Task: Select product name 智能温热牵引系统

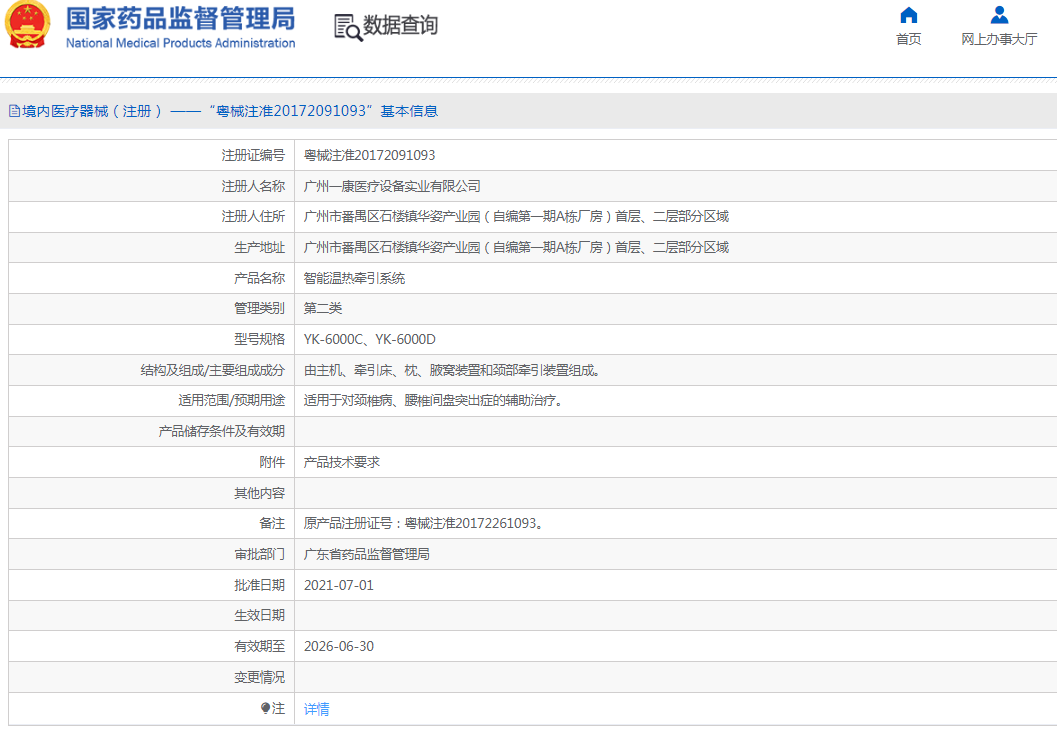Action: (x=354, y=278)
